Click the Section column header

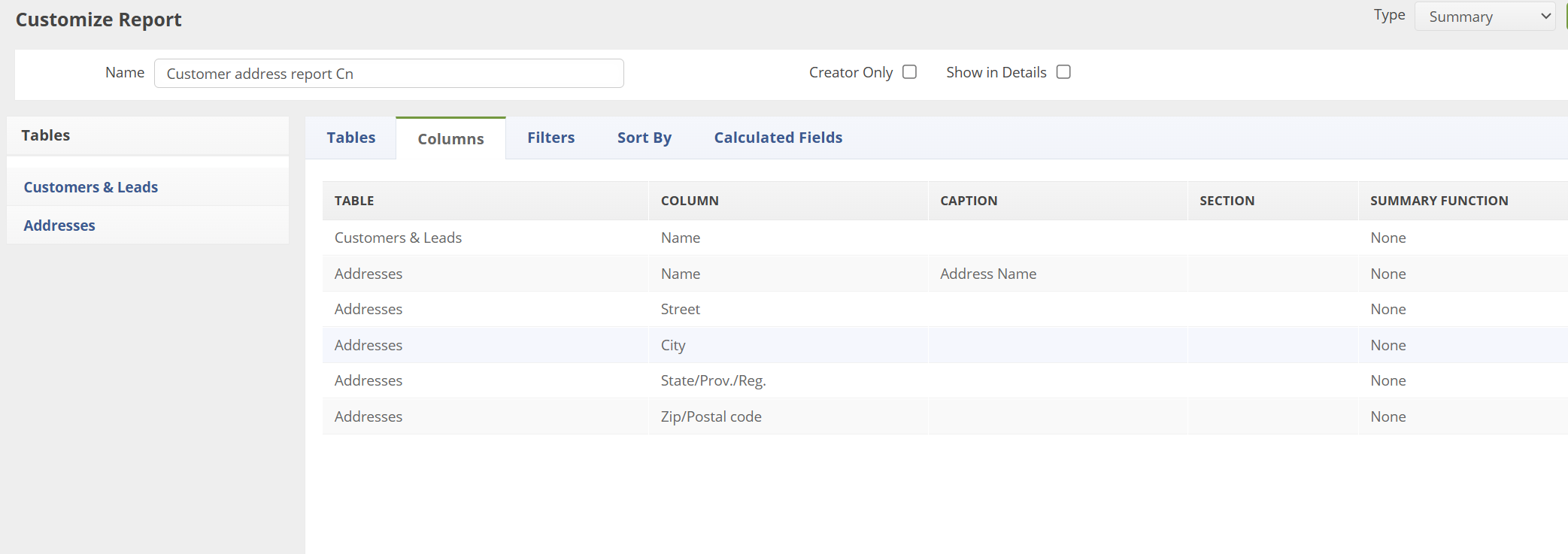[1227, 201]
